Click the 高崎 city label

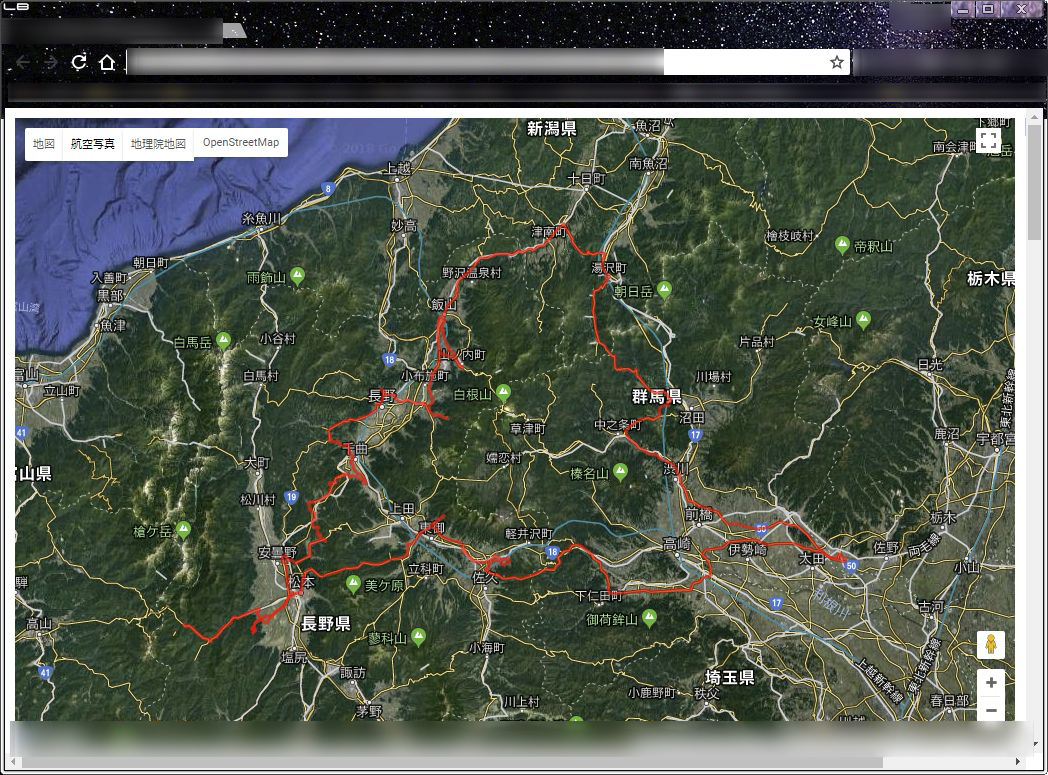[x=676, y=544]
